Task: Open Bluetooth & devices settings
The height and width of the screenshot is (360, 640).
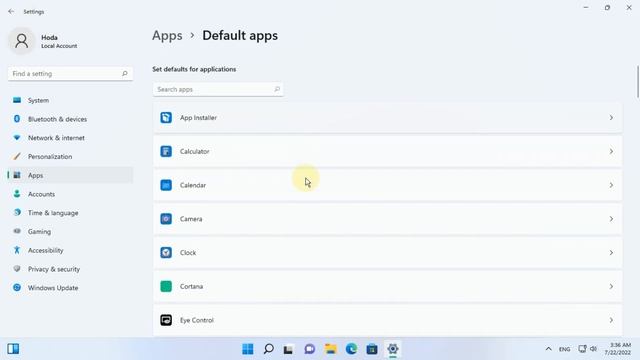Action: click(70, 119)
